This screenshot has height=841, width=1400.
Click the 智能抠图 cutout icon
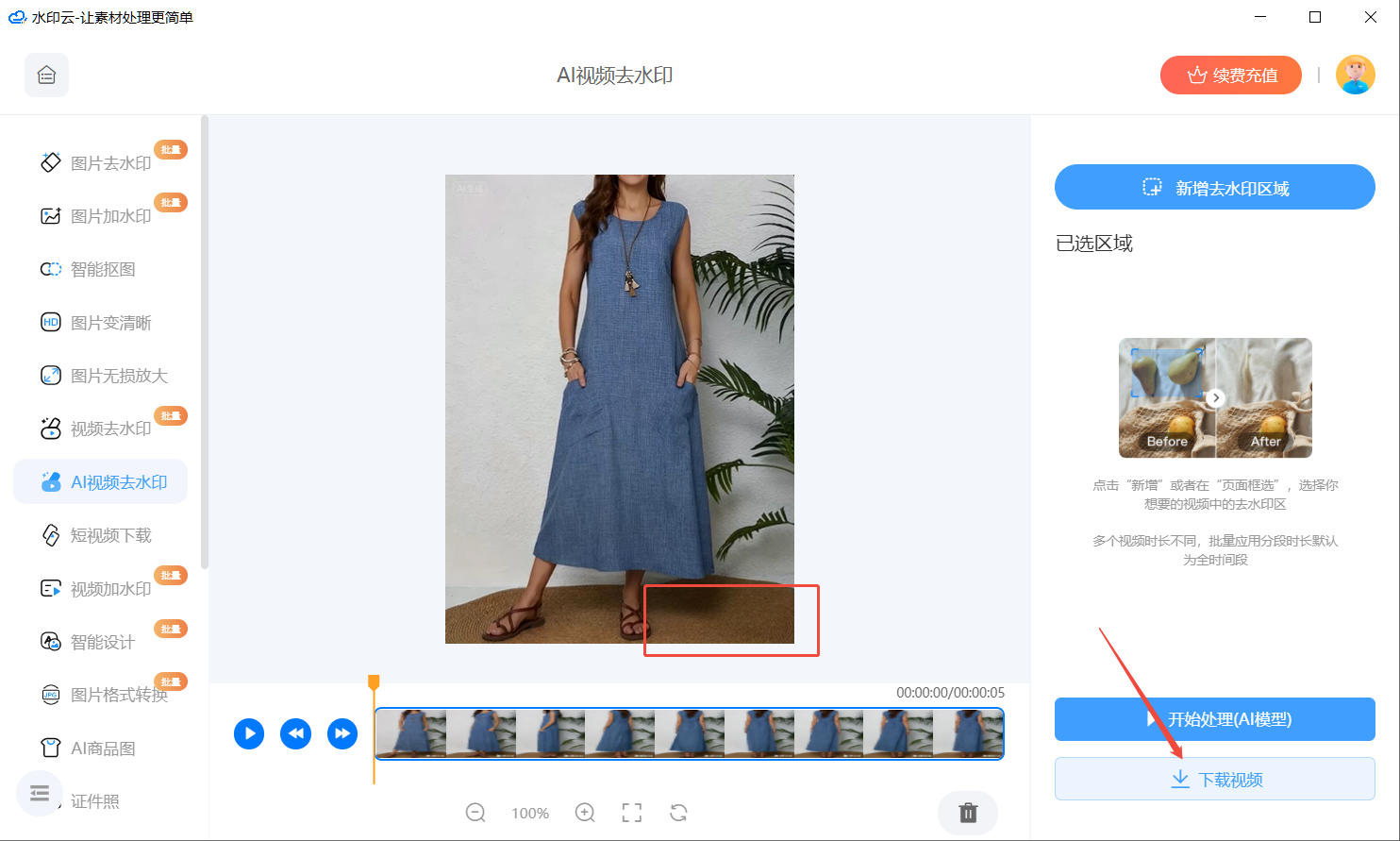tap(51, 269)
